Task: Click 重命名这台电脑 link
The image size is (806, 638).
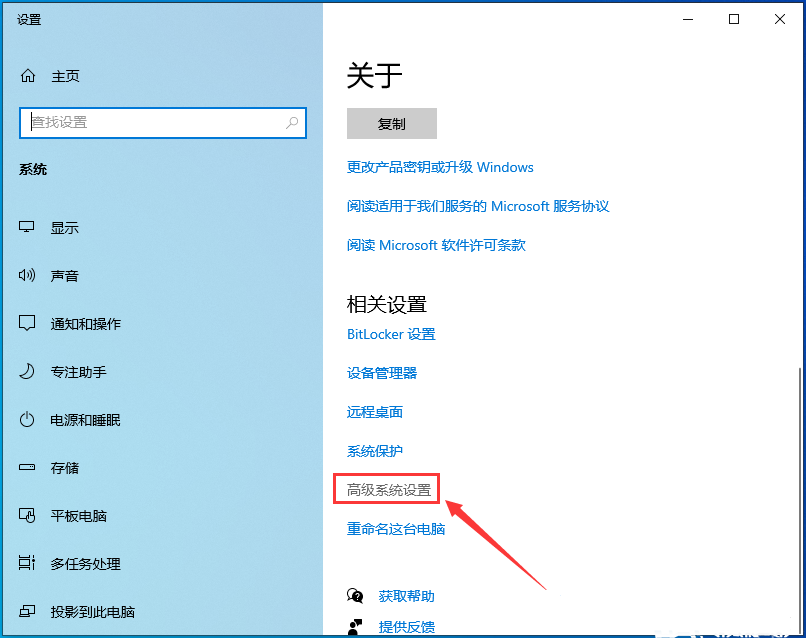Action: coord(396,529)
